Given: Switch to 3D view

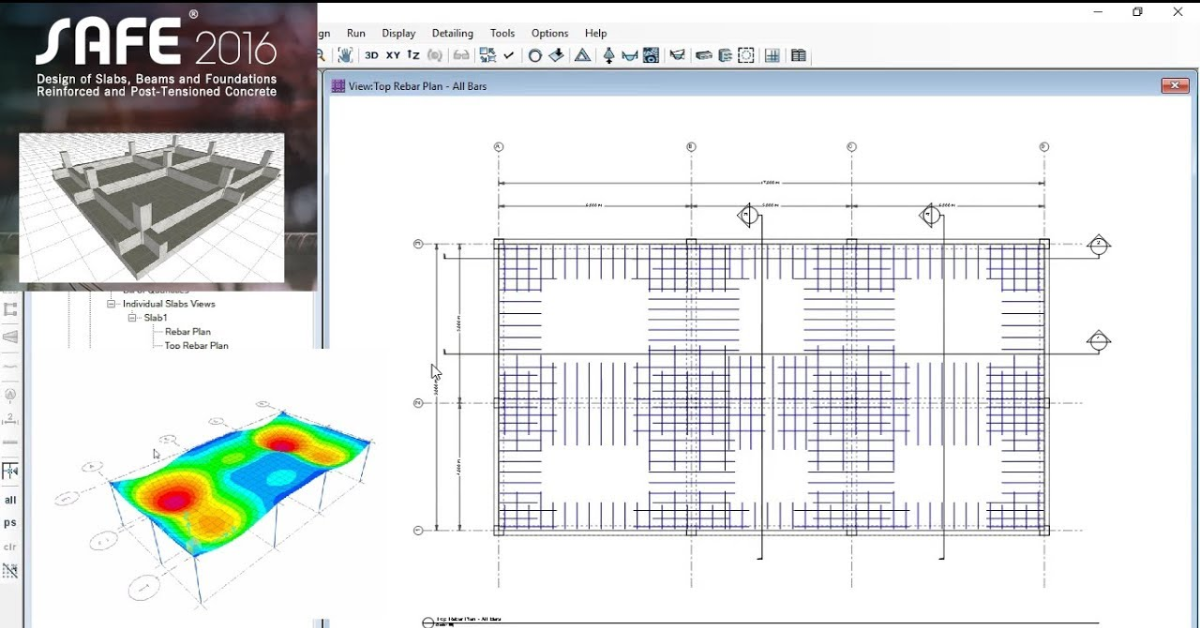Looking at the screenshot, I should [x=370, y=55].
